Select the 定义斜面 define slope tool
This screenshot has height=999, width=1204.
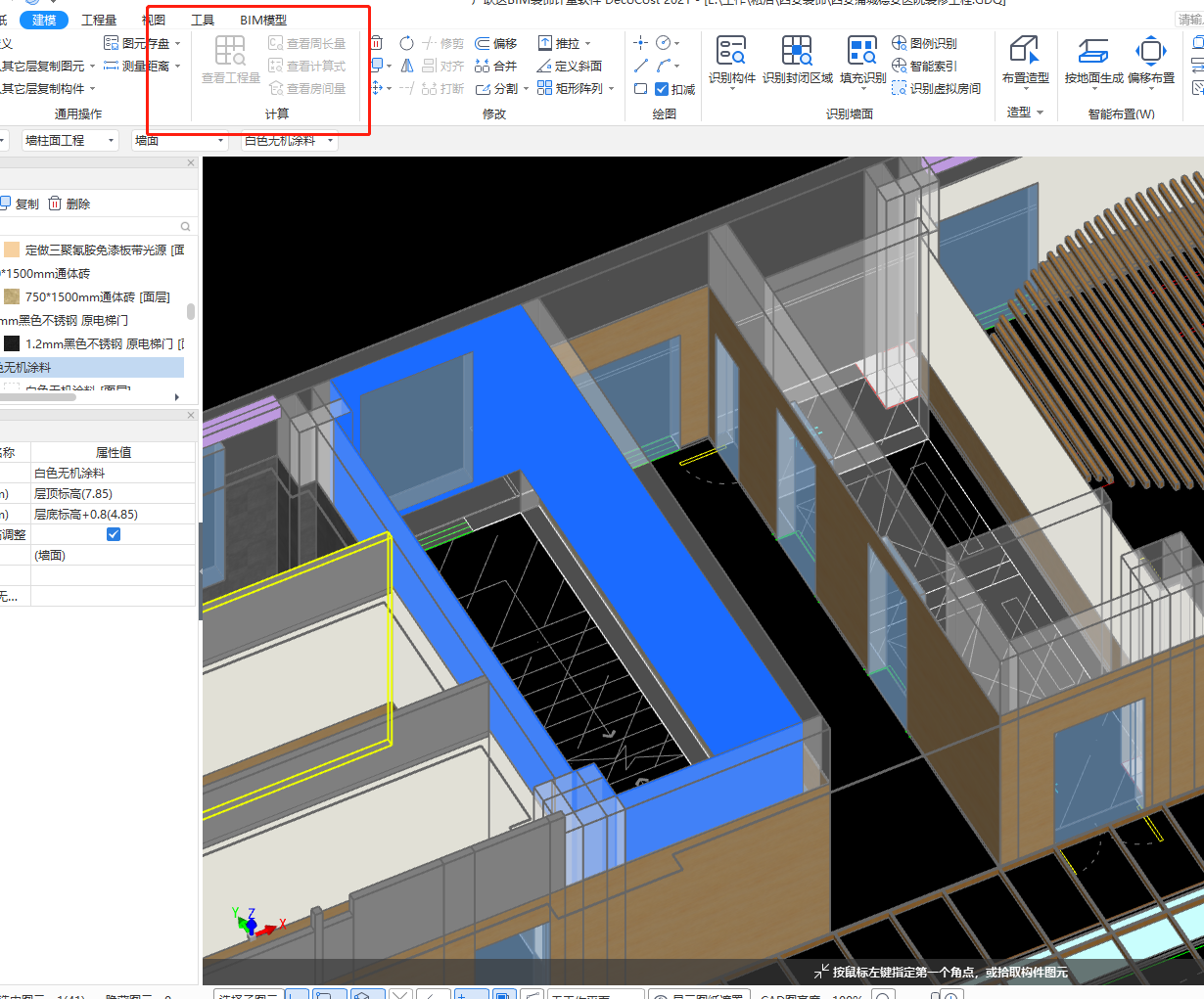click(x=570, y=66)
